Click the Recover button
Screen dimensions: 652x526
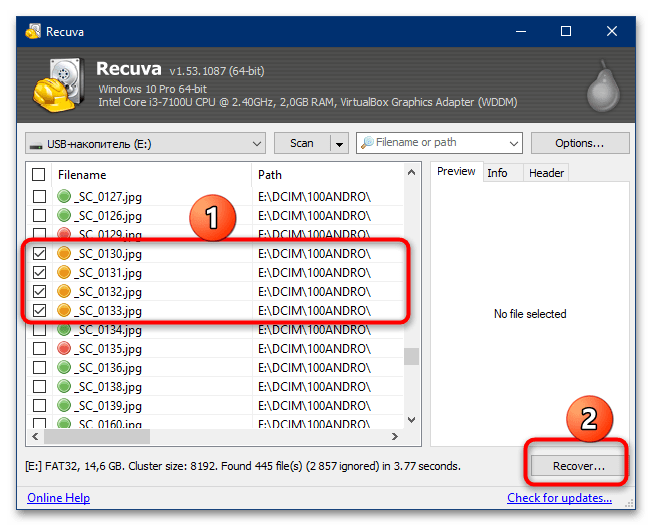[578, 466]
